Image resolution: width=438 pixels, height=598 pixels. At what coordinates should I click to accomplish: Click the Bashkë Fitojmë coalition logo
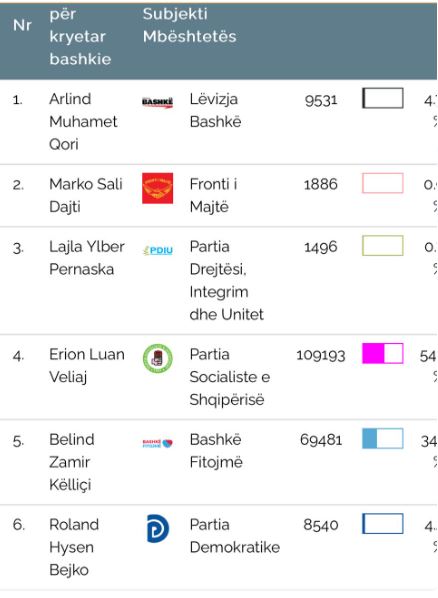(157, 443)
